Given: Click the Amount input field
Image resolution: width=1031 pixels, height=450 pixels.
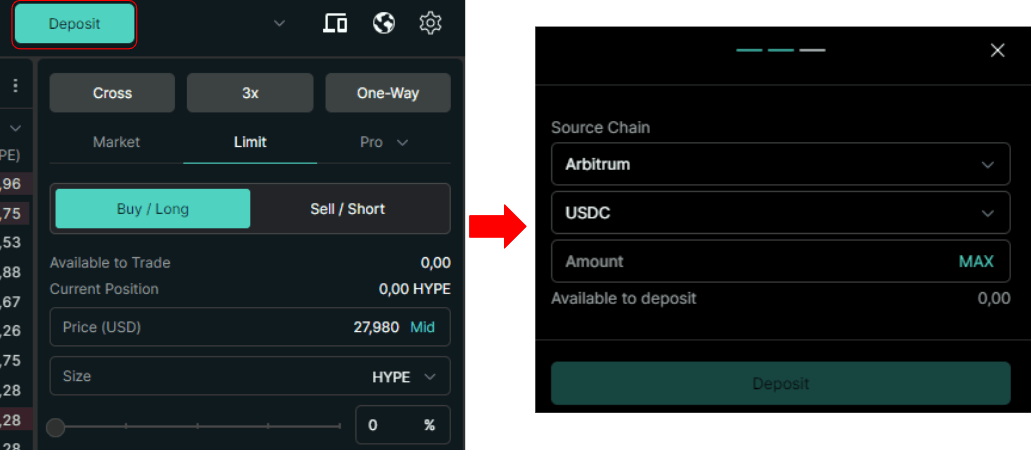Looking at the screenshot, I should point(750,261).
